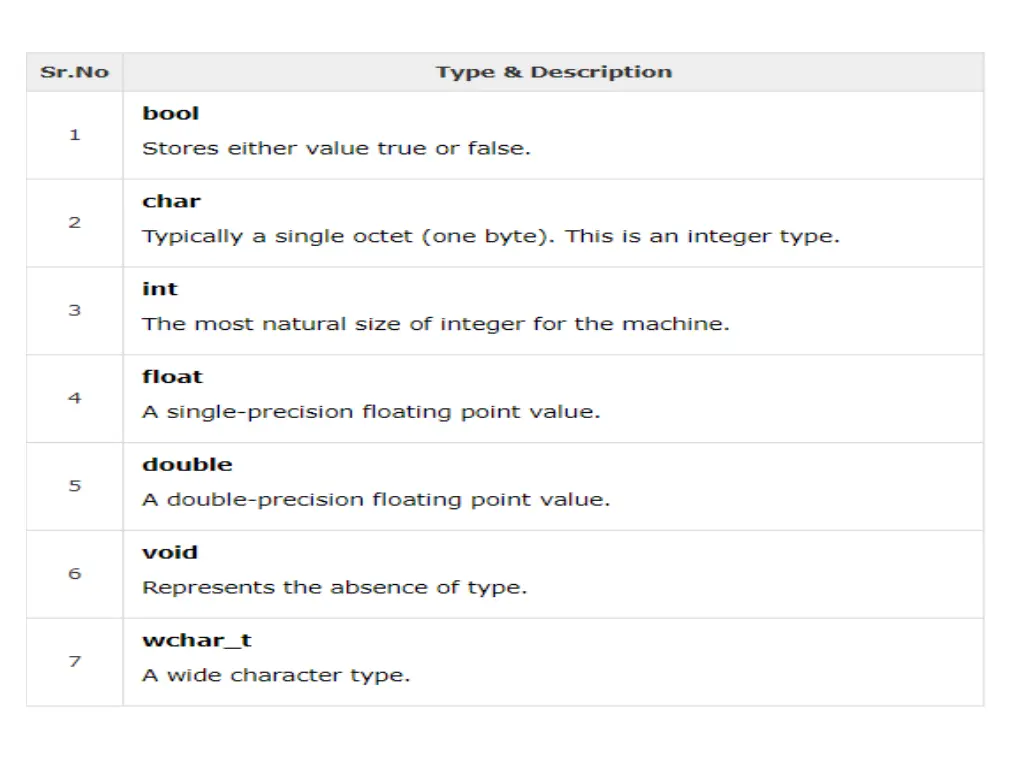
Task: Click the void type name
Action: [170, 552]
